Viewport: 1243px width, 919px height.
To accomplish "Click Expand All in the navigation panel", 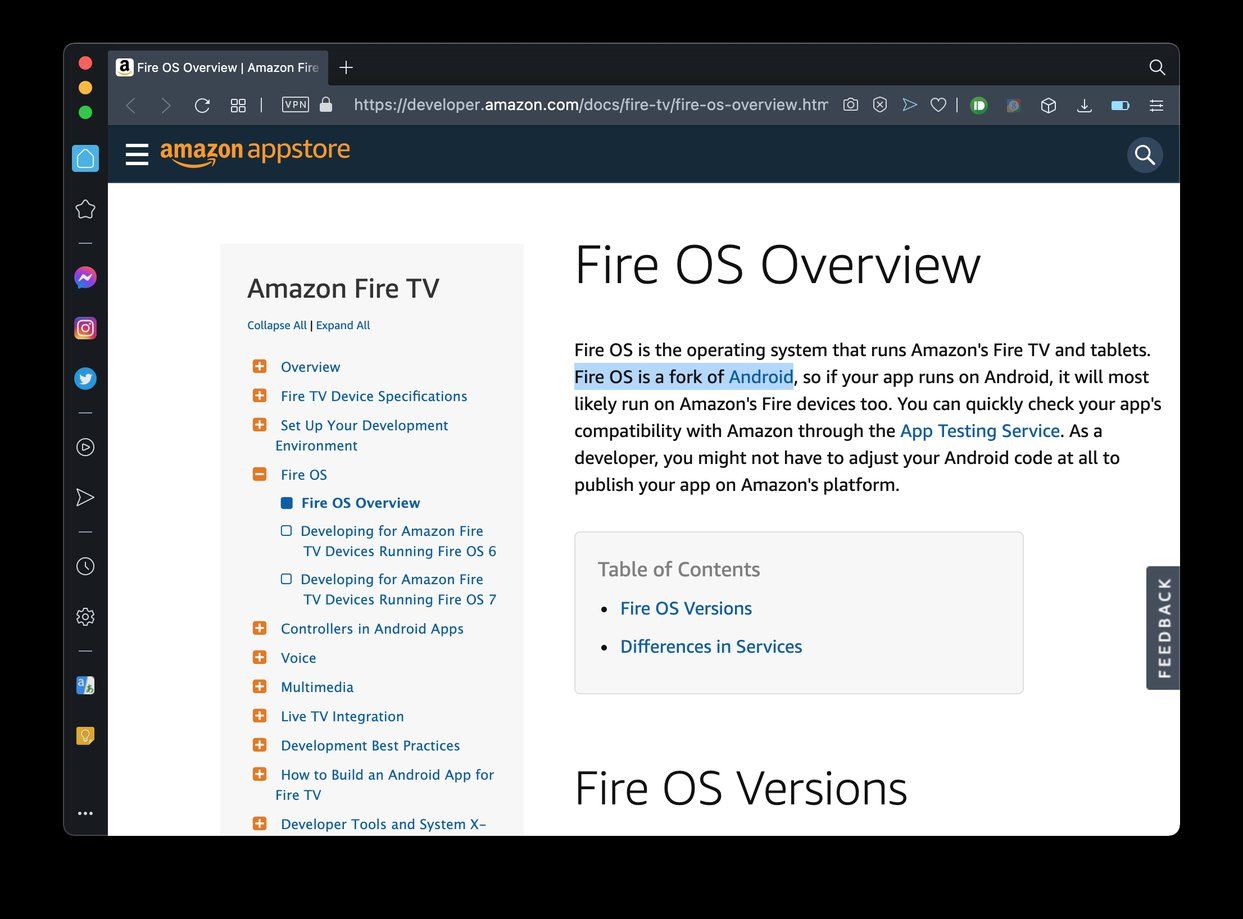I will point(343,325).
